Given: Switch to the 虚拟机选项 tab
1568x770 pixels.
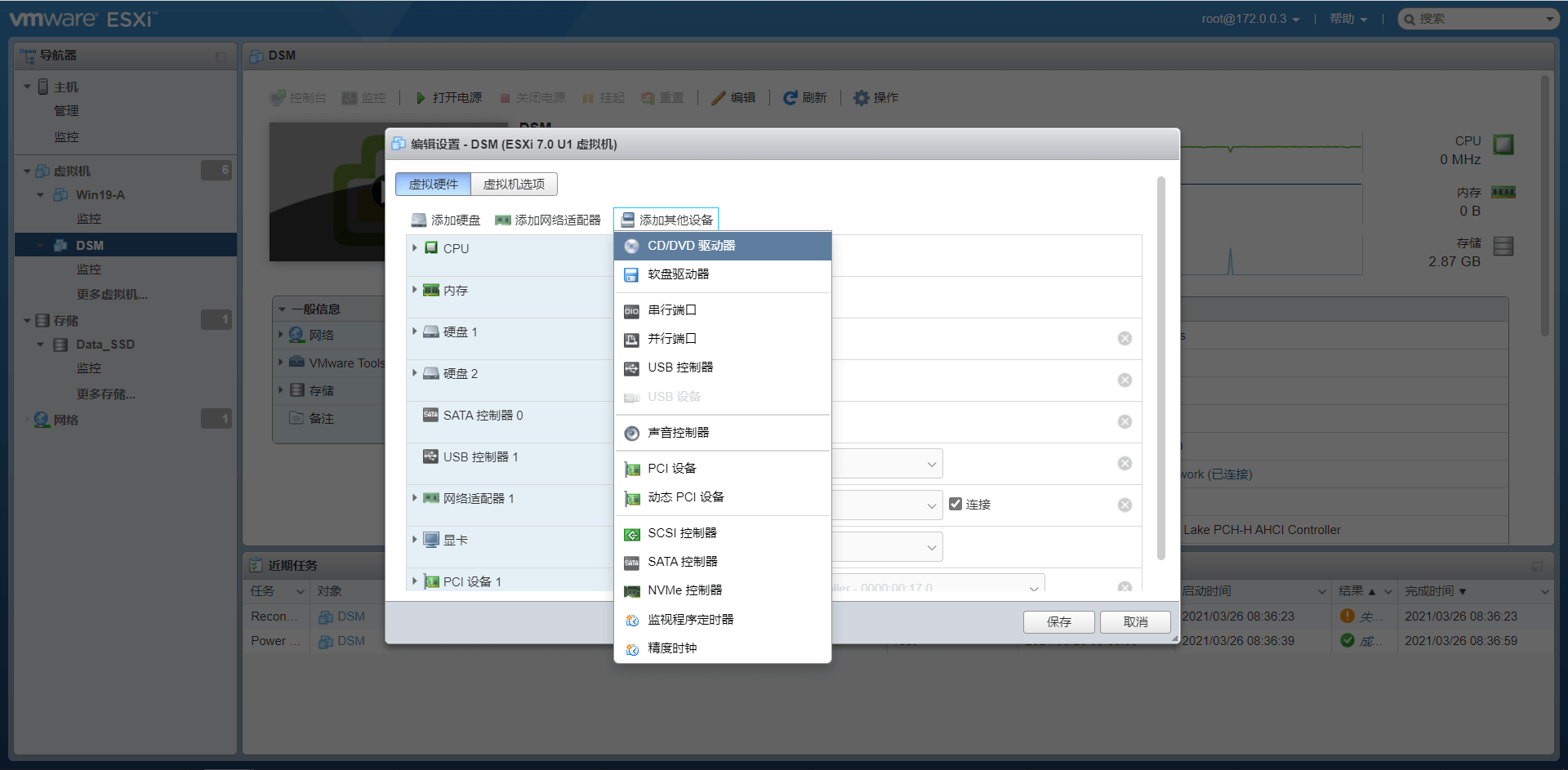Looking at the screenshot, I should [x=514, y=185].
